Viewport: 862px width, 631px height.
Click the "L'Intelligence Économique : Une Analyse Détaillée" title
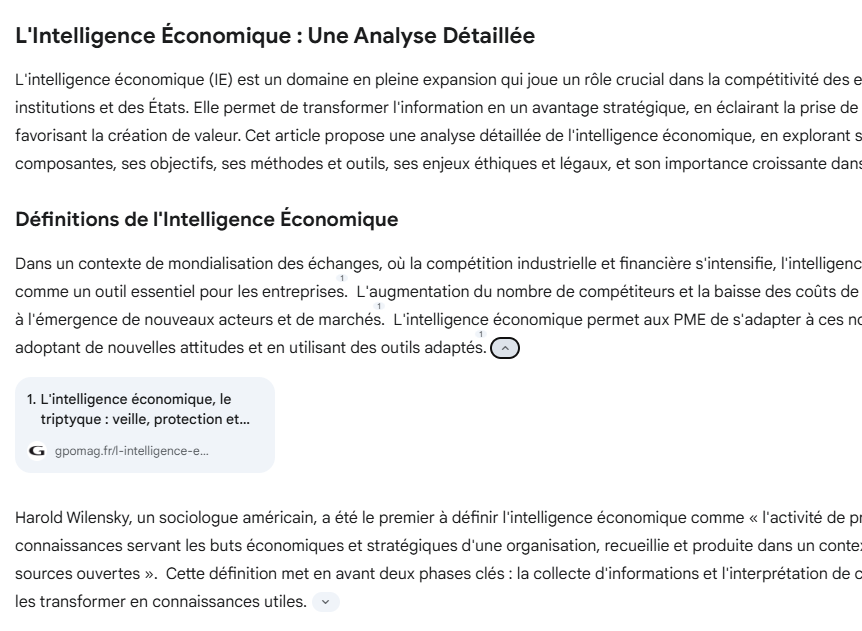coord(275,37)
